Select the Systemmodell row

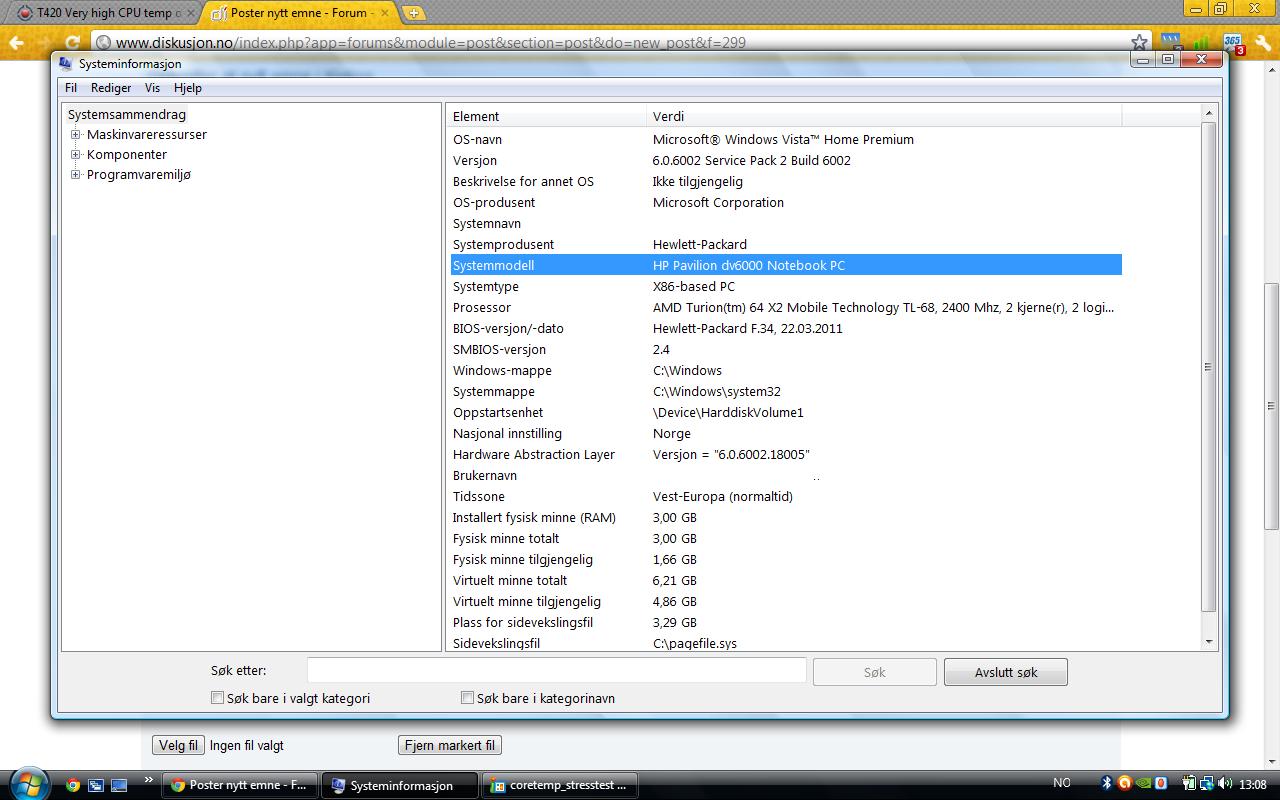(785, 265)
